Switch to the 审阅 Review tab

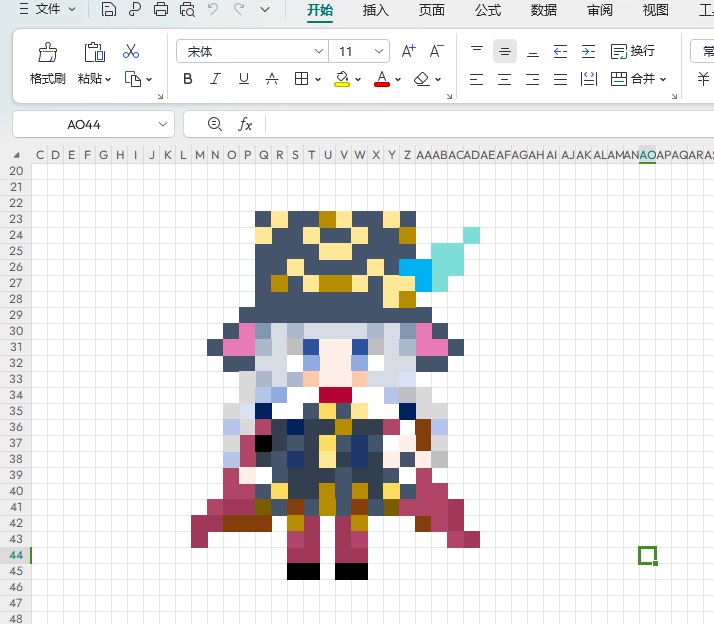(600, 10)
